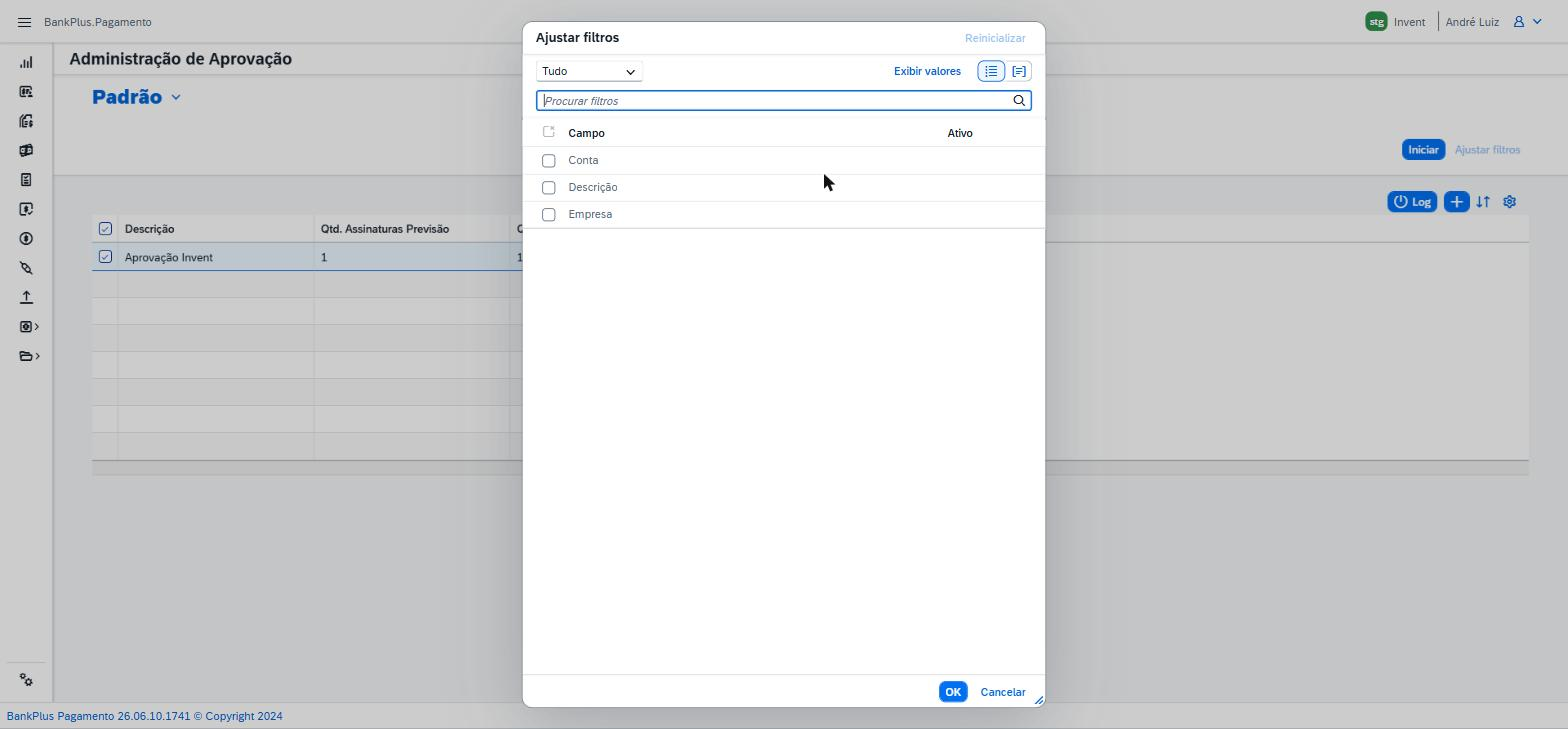Click the stg environment badge
The height and width of the screenshot is (729, 1568).
tap(1376, 22)
